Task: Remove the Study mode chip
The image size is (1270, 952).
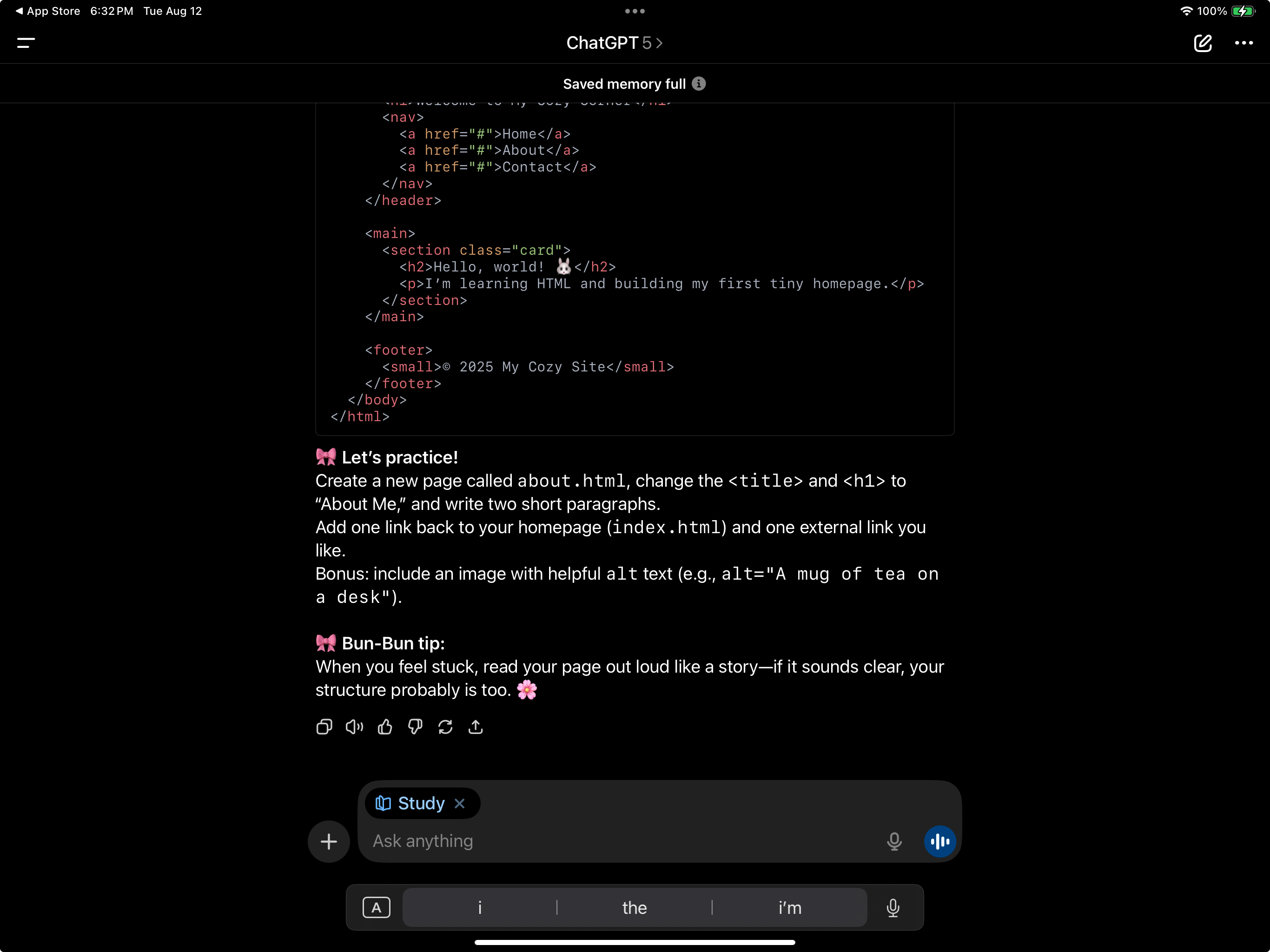Action: click(459, 803)
